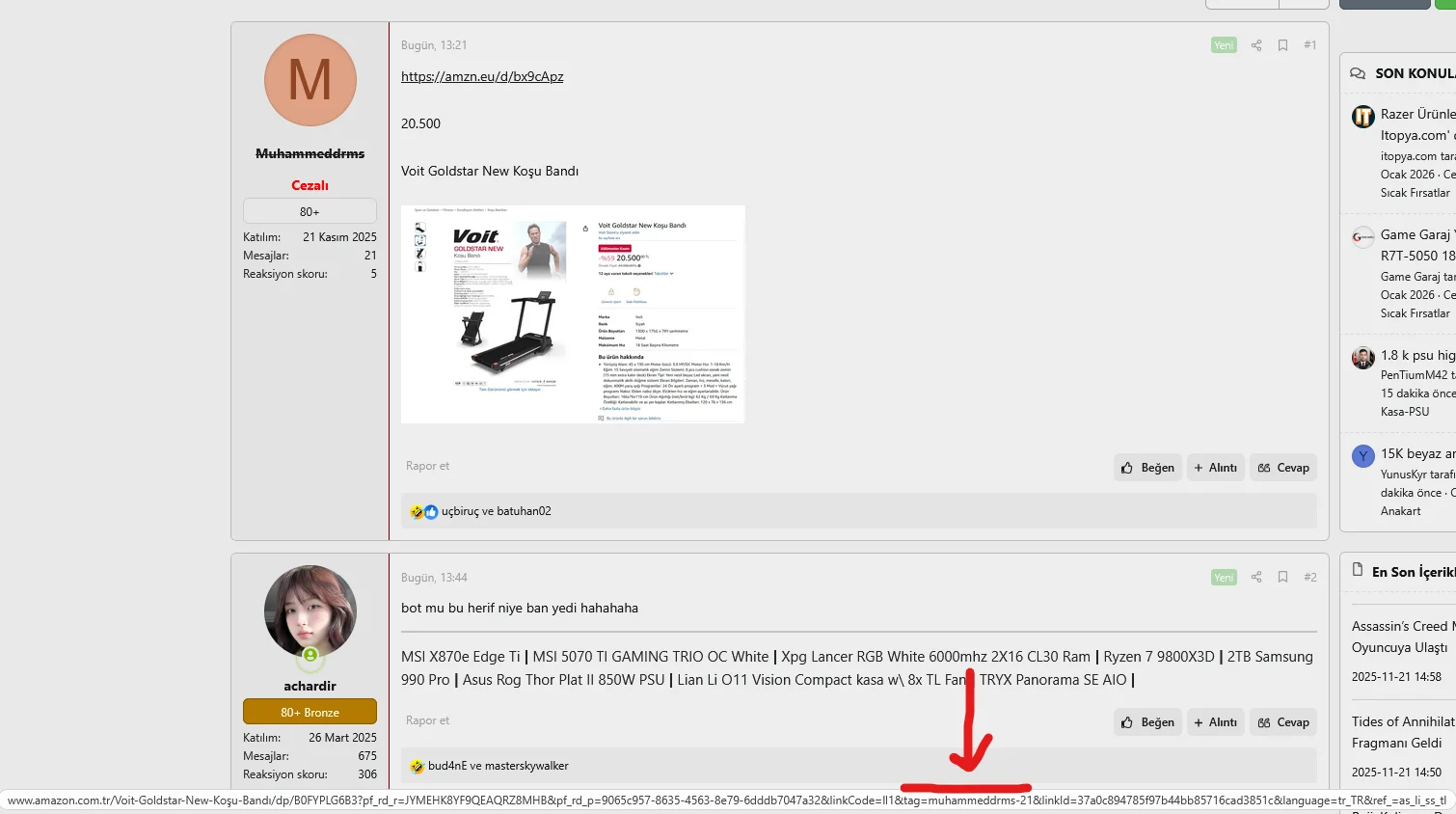This screenshot has height=814, width=1456.
Task: Report Muhammeddrms's post via Rapor et
Action: (x=427, y=466)
